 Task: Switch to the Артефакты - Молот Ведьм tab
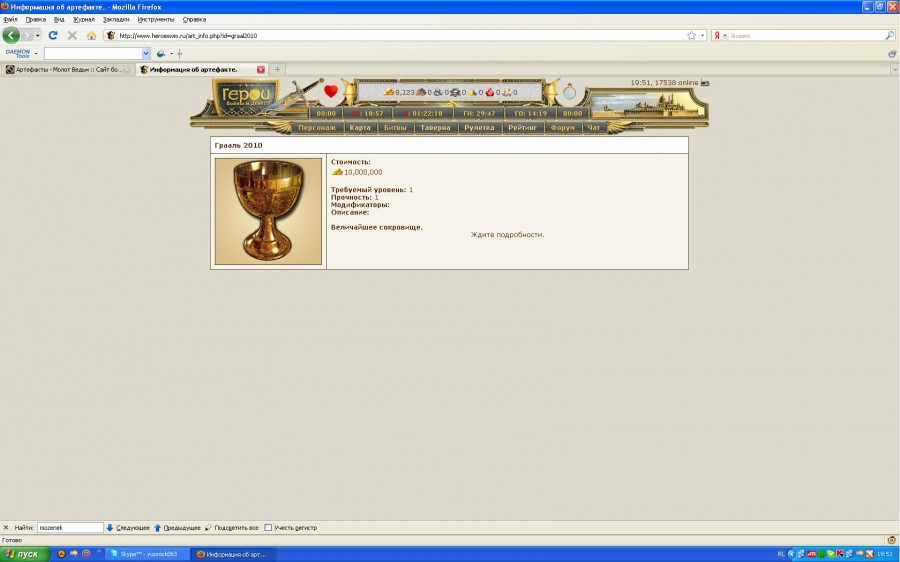coord(67,69)
